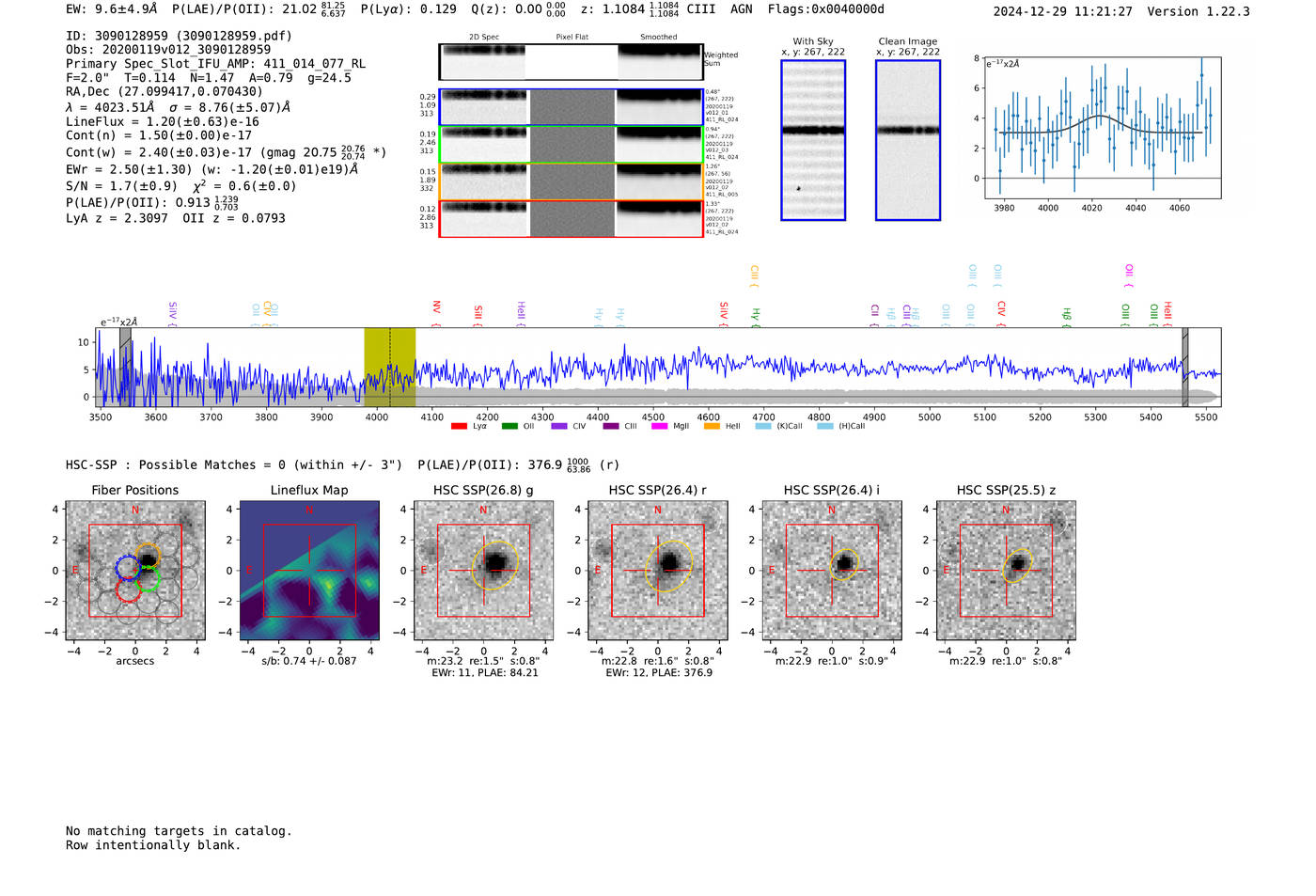Click the "s/b: 0.74 +/- 0.087" caption
The image size is (1316, 896).
pos(309,661)
